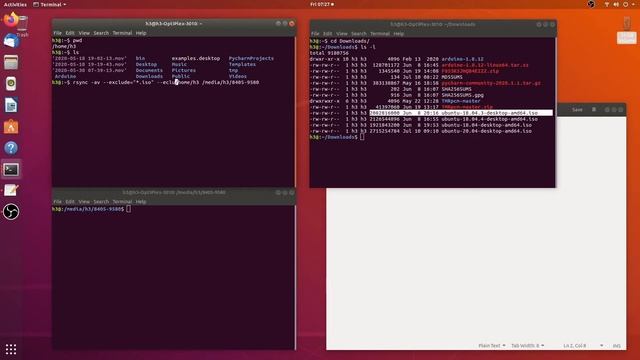Viewport: 640px width, 360px height.
Task: Click the network icon in top bar
Action: click(607, 4)
